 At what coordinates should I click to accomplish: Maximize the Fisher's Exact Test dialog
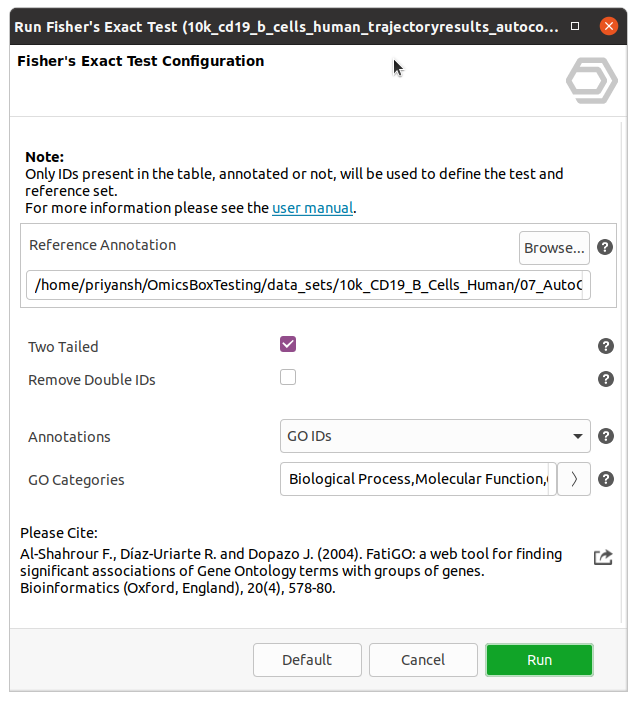[575, 27]
